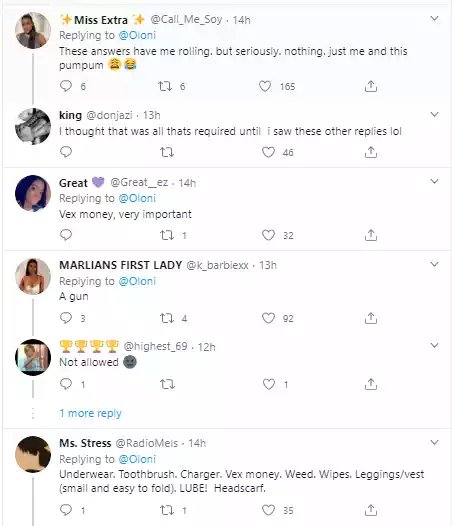Viewport: 452px width, 526px height.
Task: Retweet the 'A gun' tweet
Action: [167, 318]
